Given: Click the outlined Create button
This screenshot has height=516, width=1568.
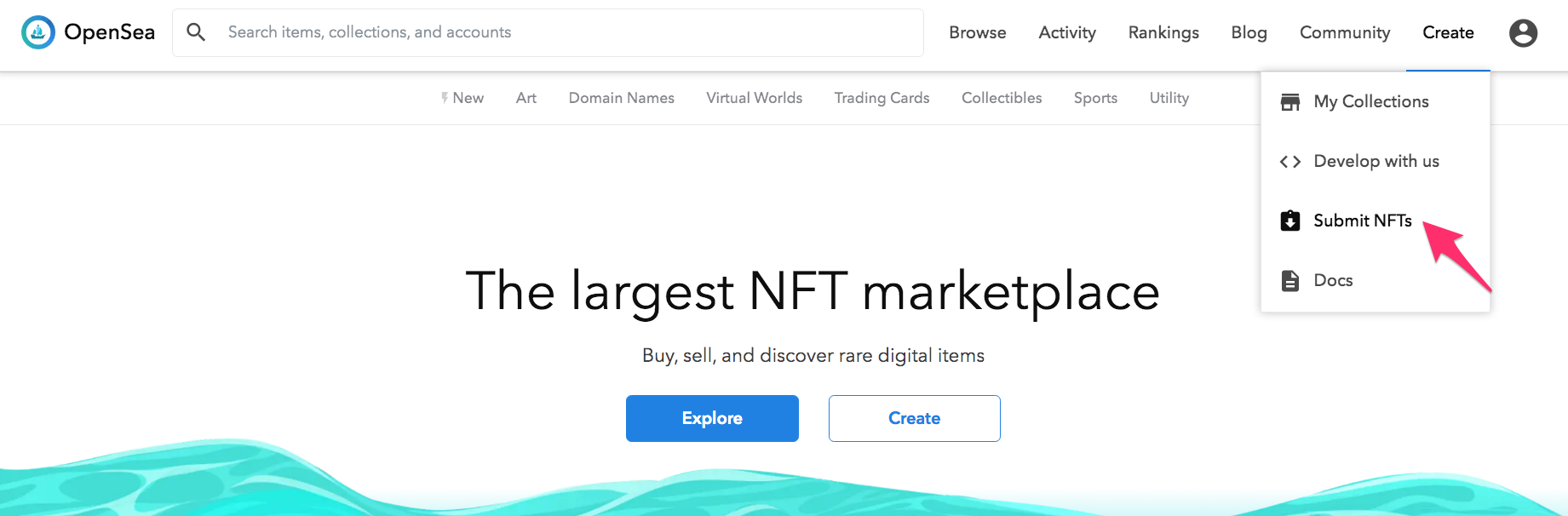Looking at the screenshot, I should tap(915, 418).
